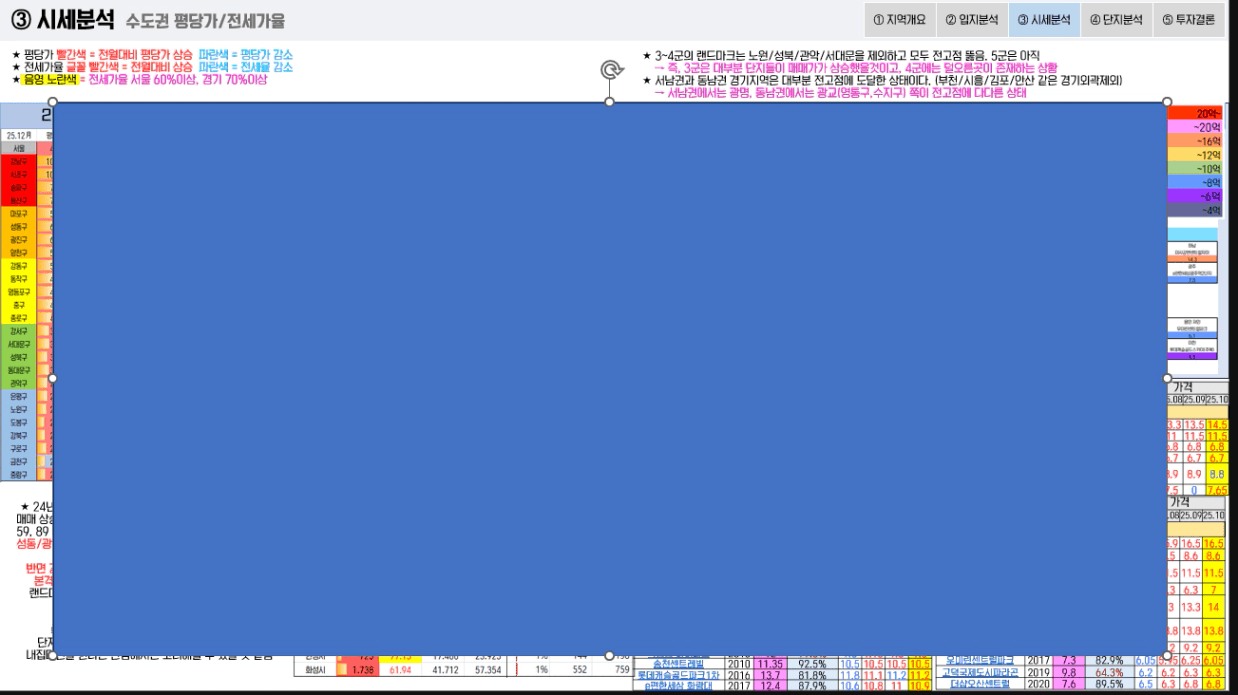Click the top-left resize handle of blue shape

[52, 102]
